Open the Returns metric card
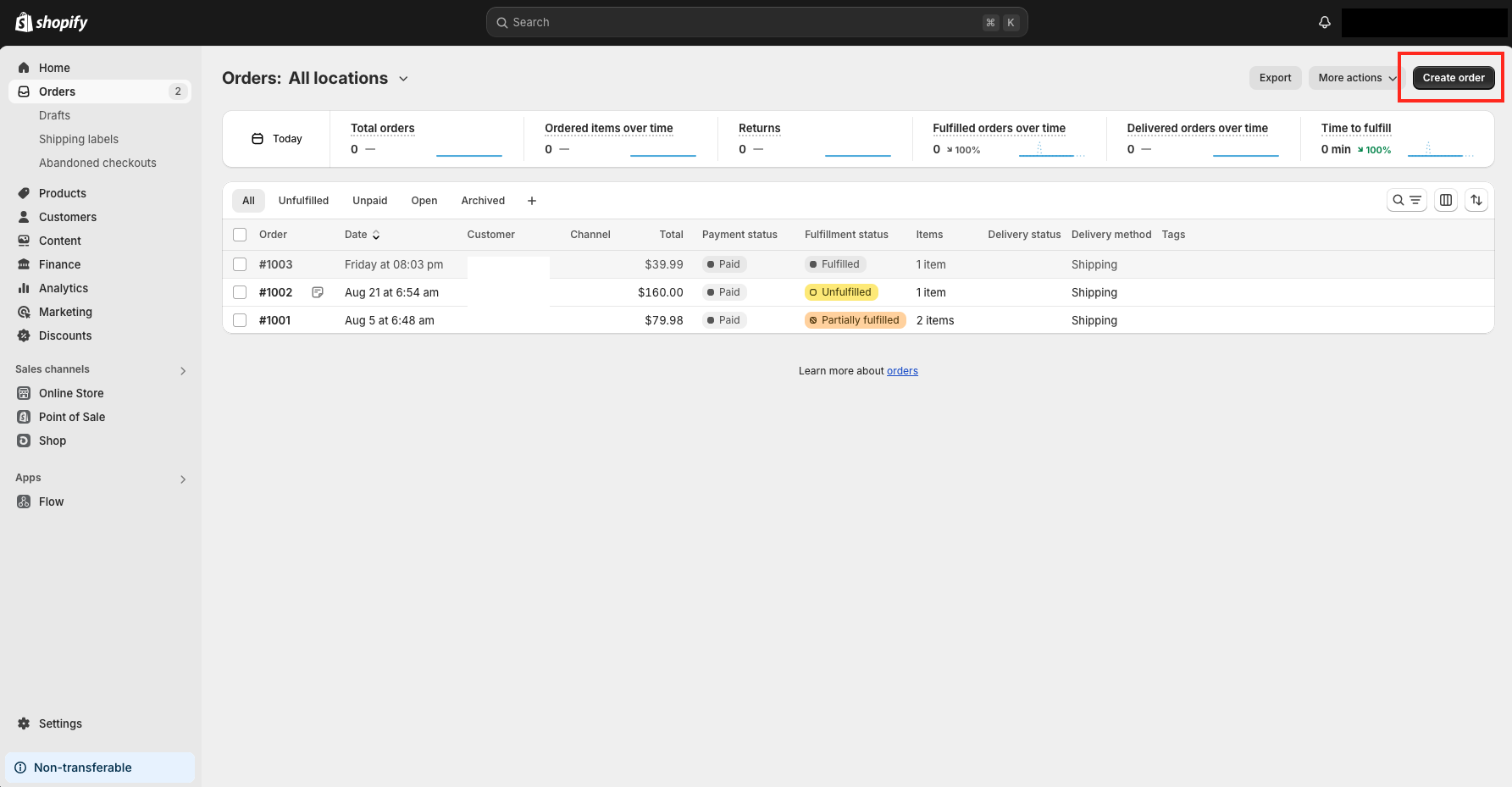 point(814,139)
